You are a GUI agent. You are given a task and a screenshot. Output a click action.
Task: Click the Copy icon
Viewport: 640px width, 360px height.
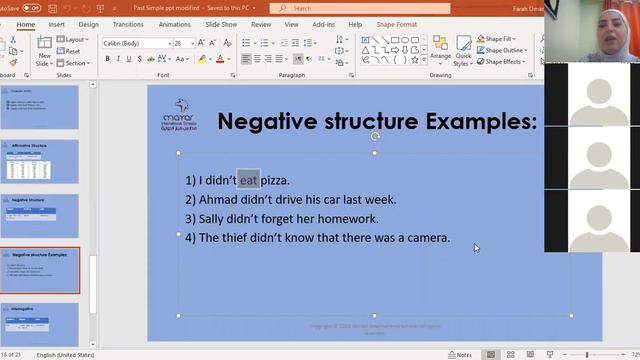(13, 51)
